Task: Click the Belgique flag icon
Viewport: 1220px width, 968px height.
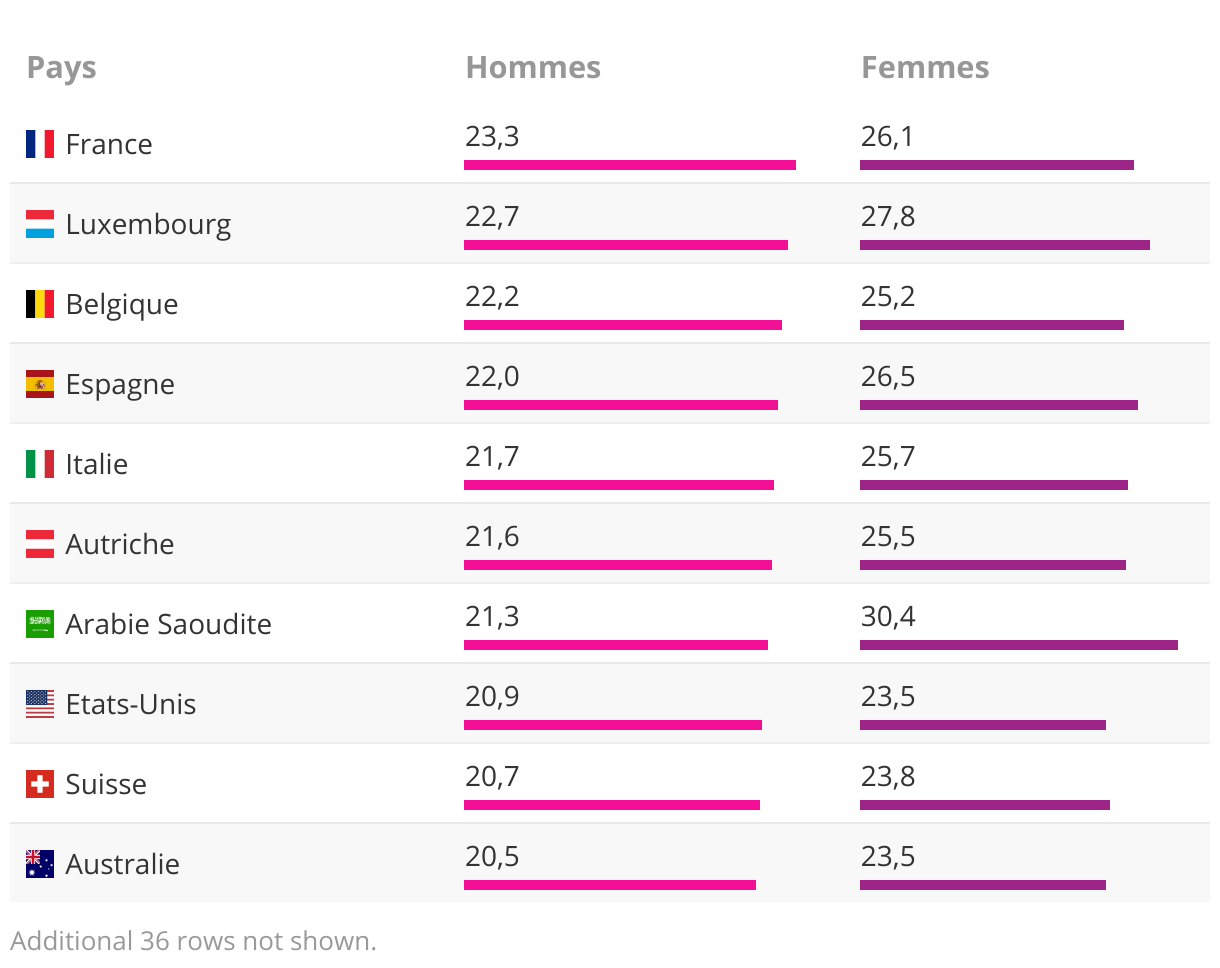Action: pyautogui.click(x=40, y=304)
